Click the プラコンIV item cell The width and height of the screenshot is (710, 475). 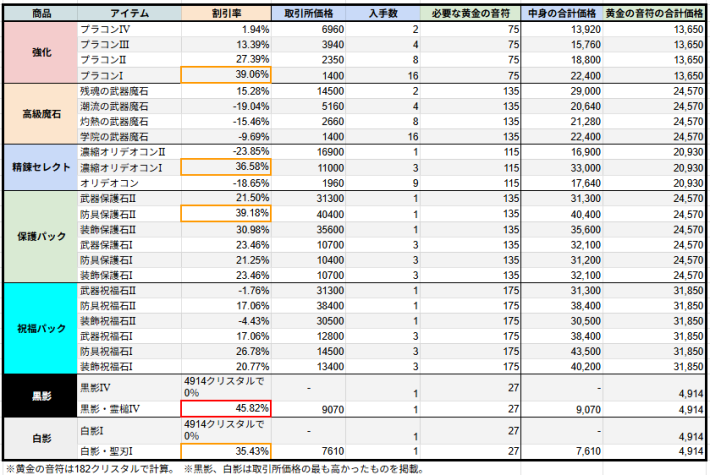128,30
